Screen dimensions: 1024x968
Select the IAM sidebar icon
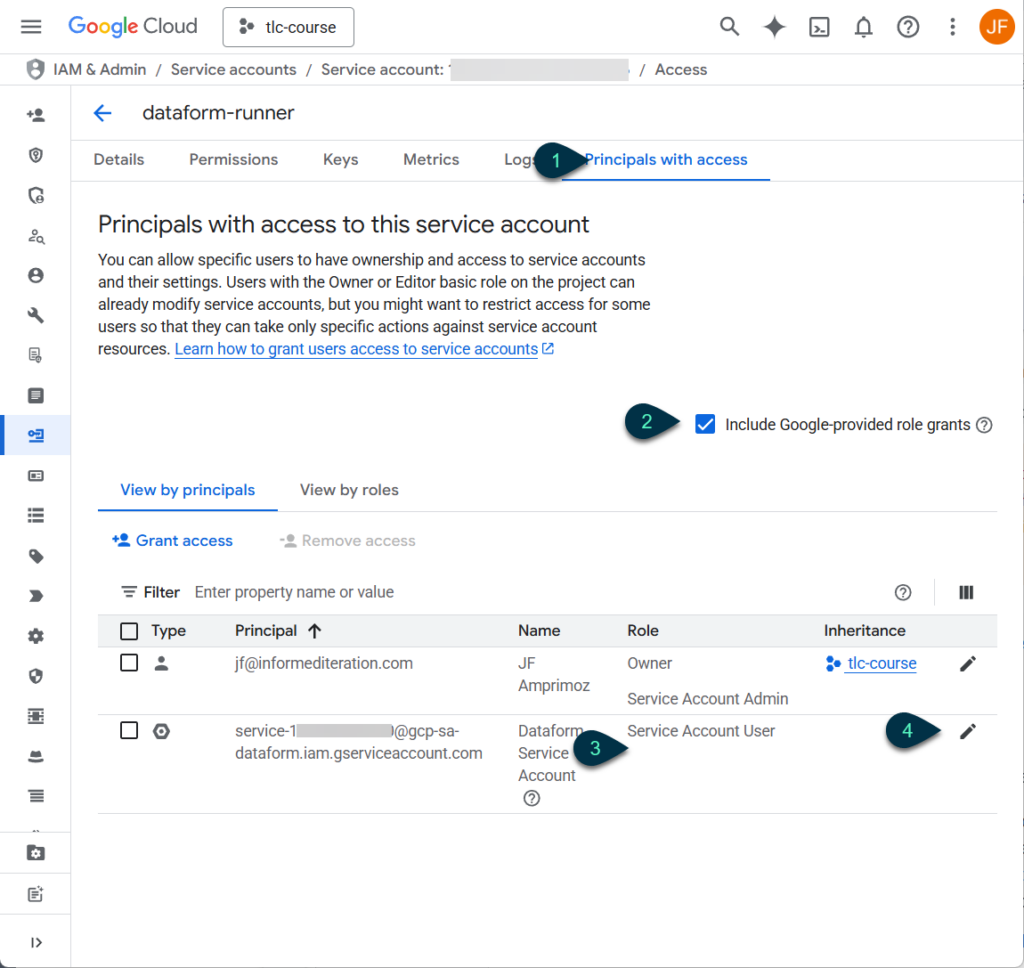point(35,115)
